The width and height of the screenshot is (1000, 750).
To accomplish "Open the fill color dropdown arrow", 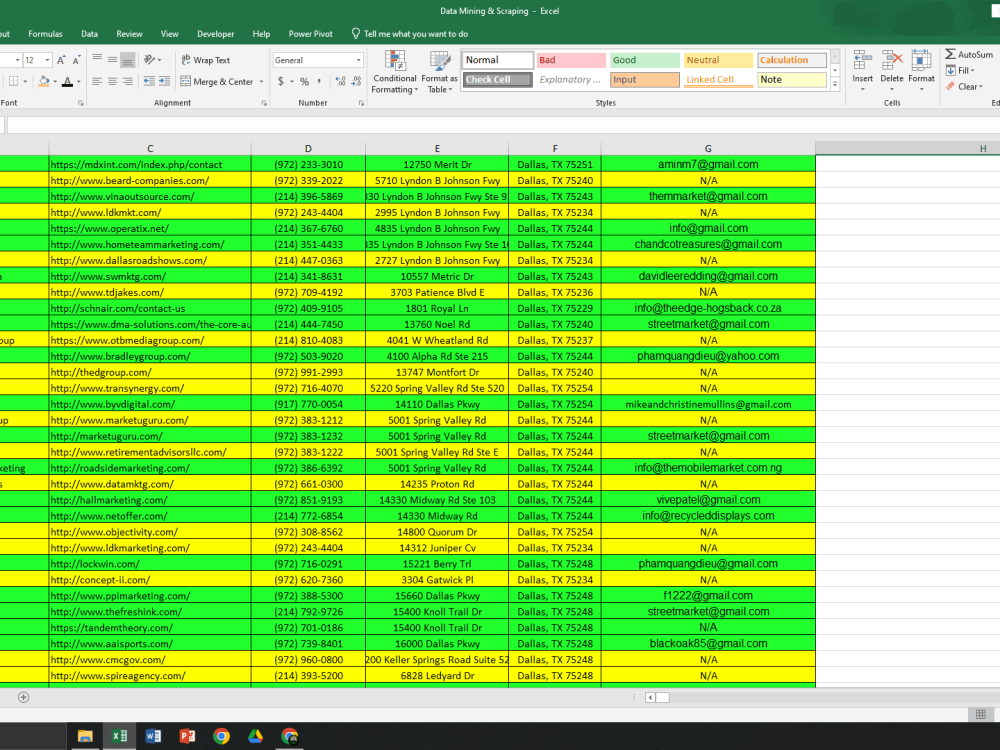I will click(55, 82).
